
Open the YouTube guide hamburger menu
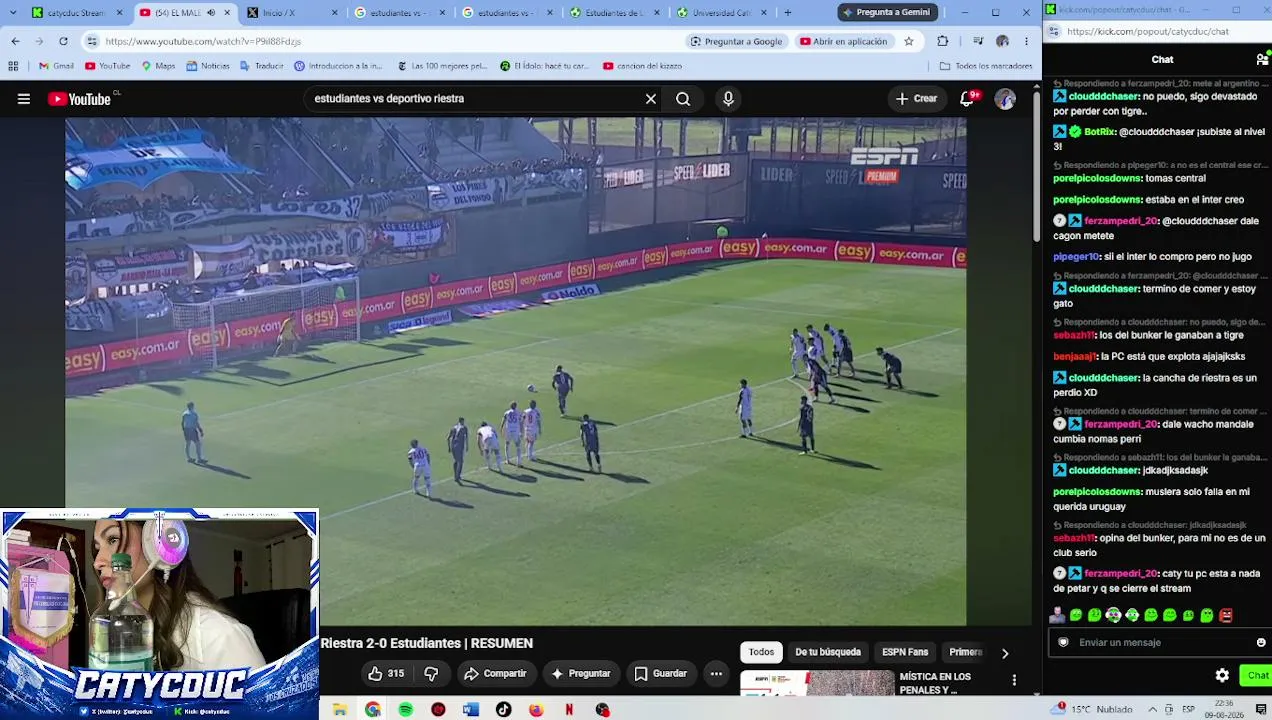[x=23, y=99]
